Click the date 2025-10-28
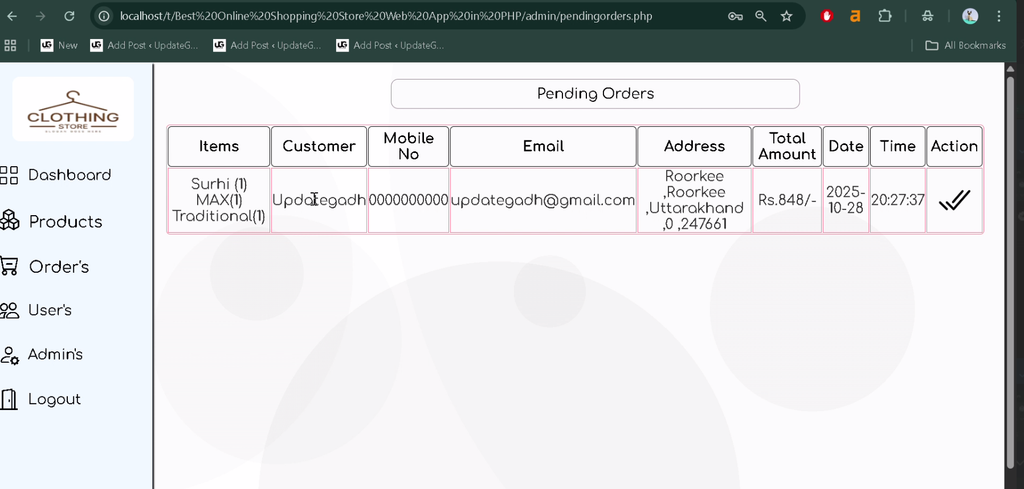Image resolution: width=1024 pixels, height=489 pixels. coord(846,200)
